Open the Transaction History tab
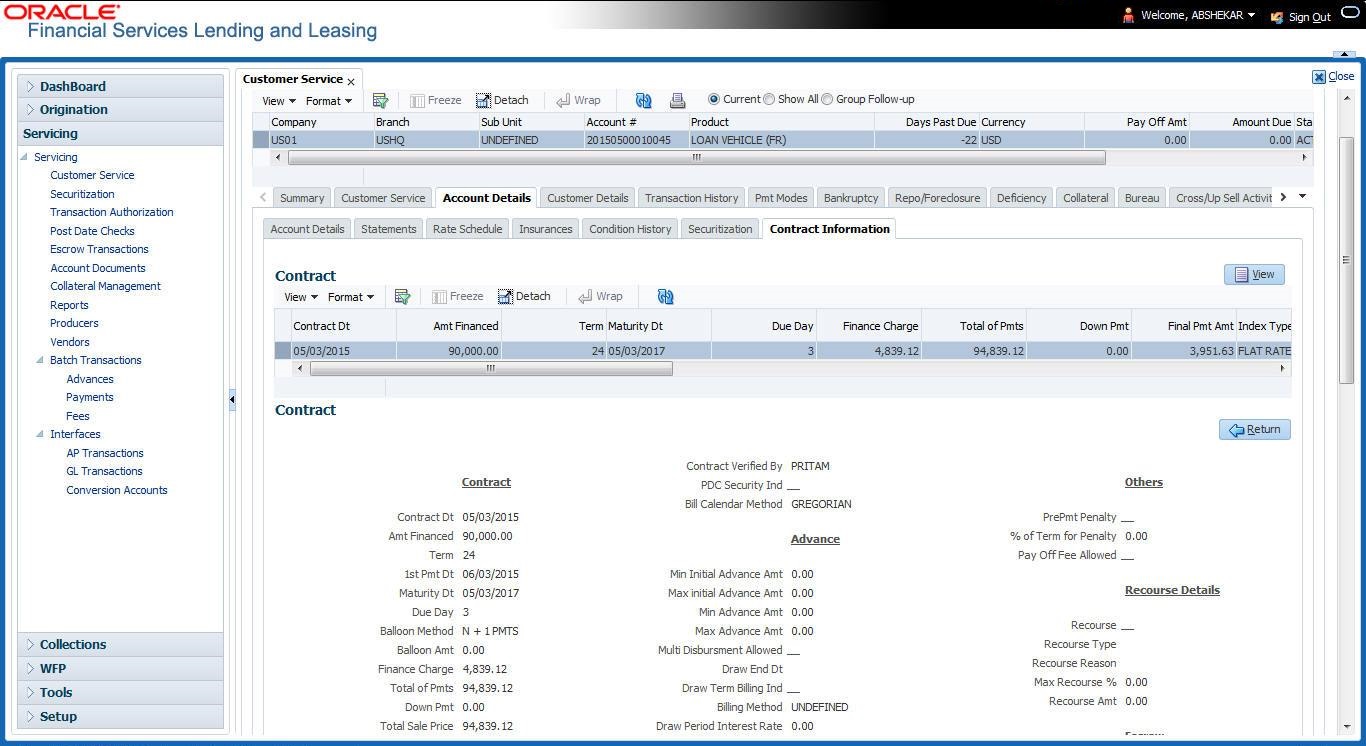Viewport: 1366px width, 746px height. [x=691, y=198]
